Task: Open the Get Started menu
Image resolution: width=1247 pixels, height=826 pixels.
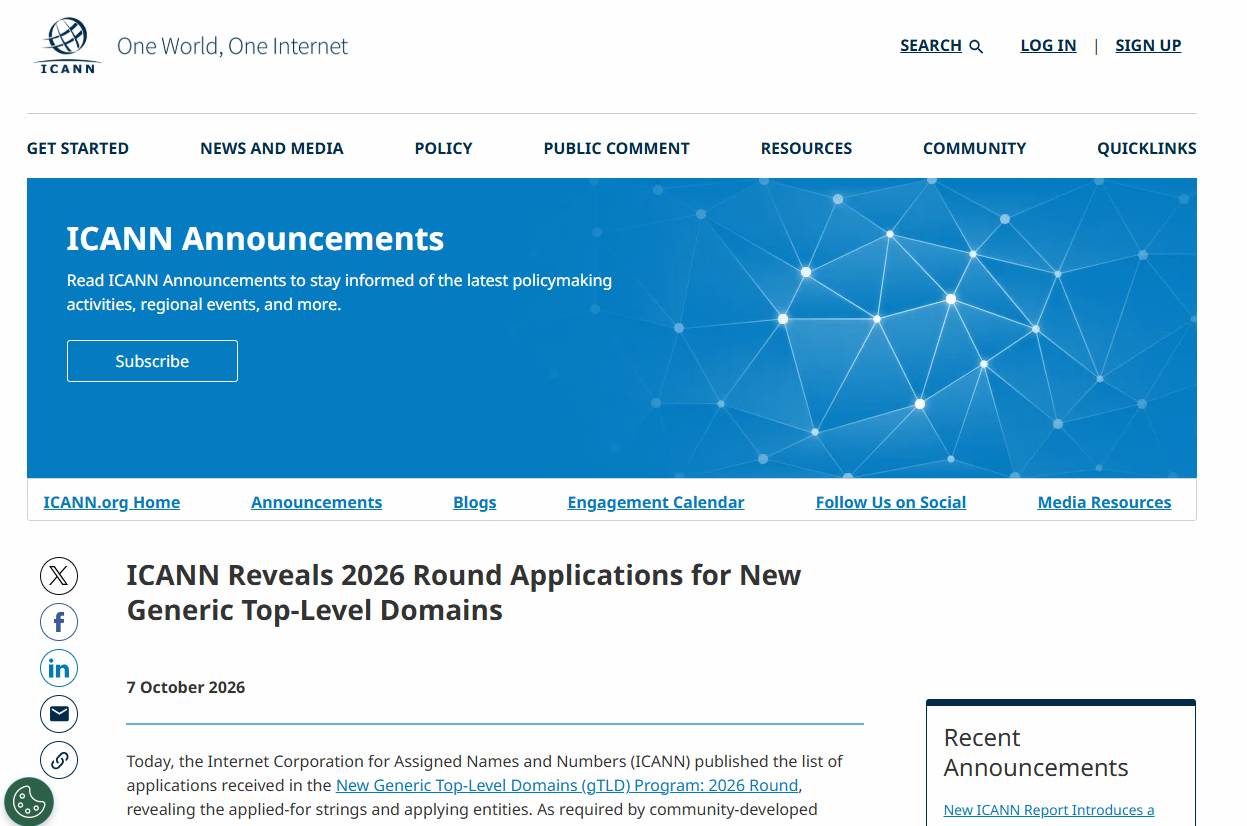Action: (x=78, y=148)
